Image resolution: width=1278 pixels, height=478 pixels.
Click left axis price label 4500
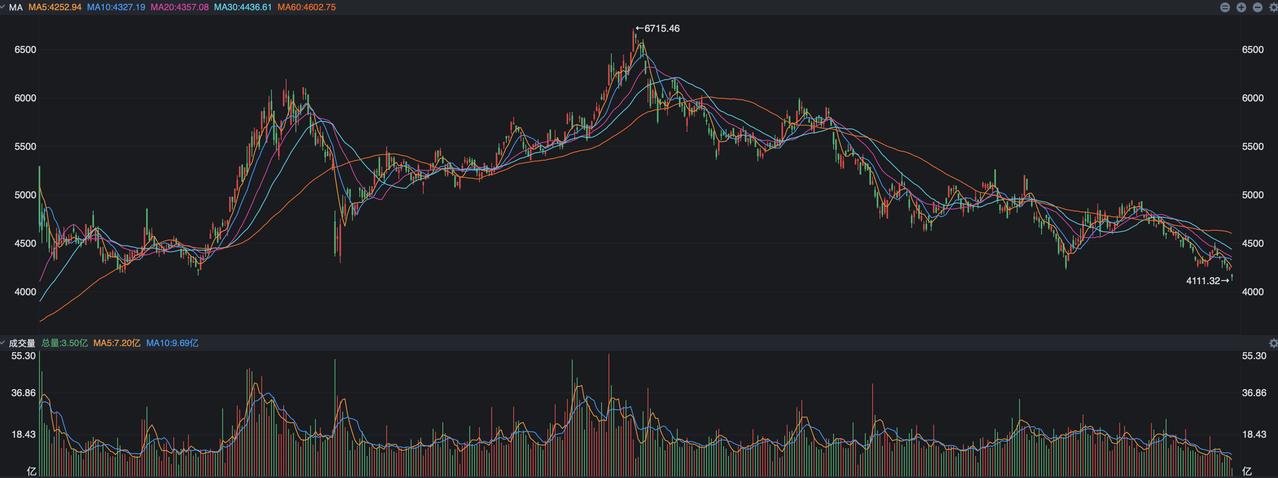[25, 243]
